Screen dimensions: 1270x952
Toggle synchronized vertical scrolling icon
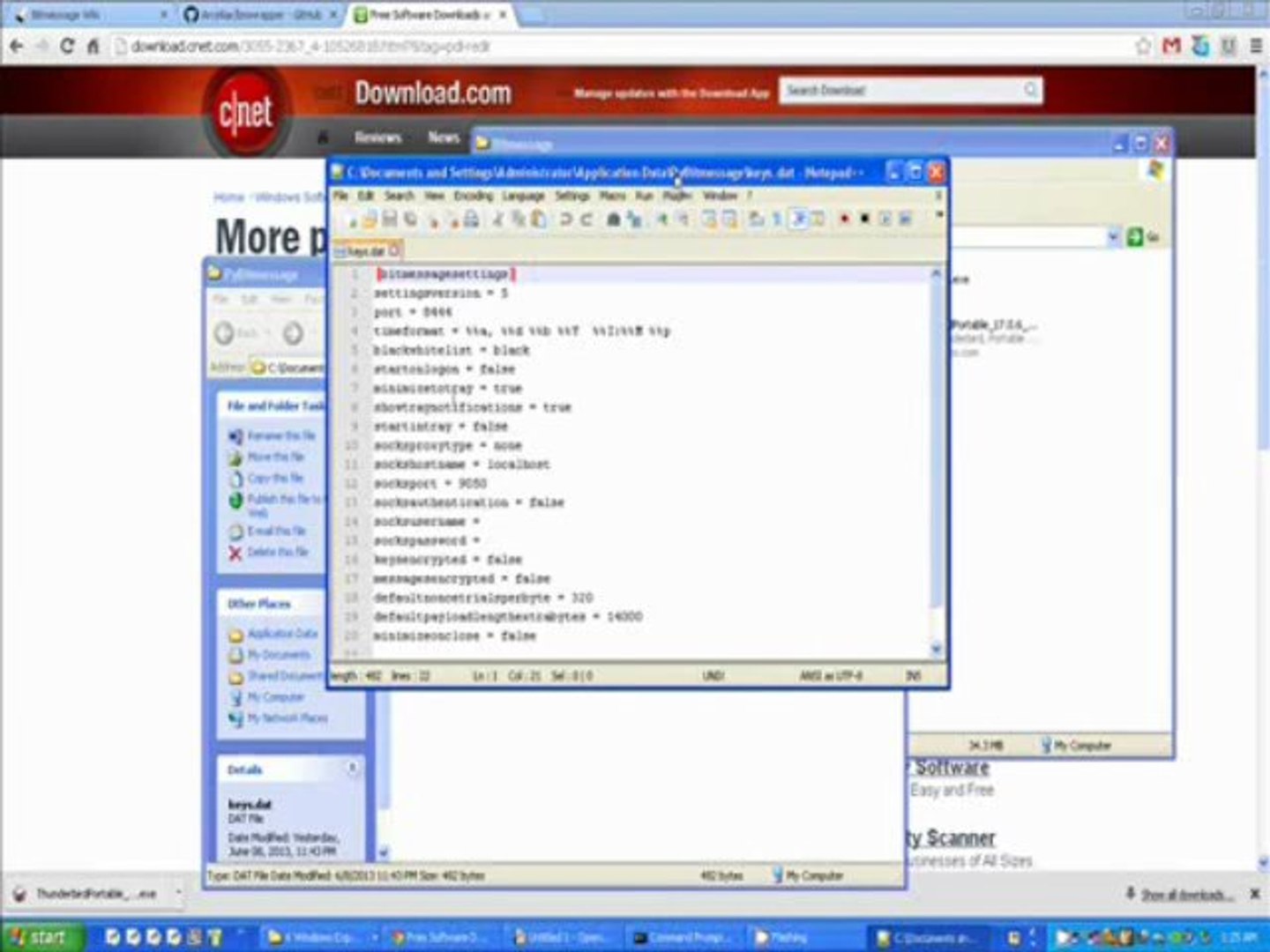(x=710, y=219)
